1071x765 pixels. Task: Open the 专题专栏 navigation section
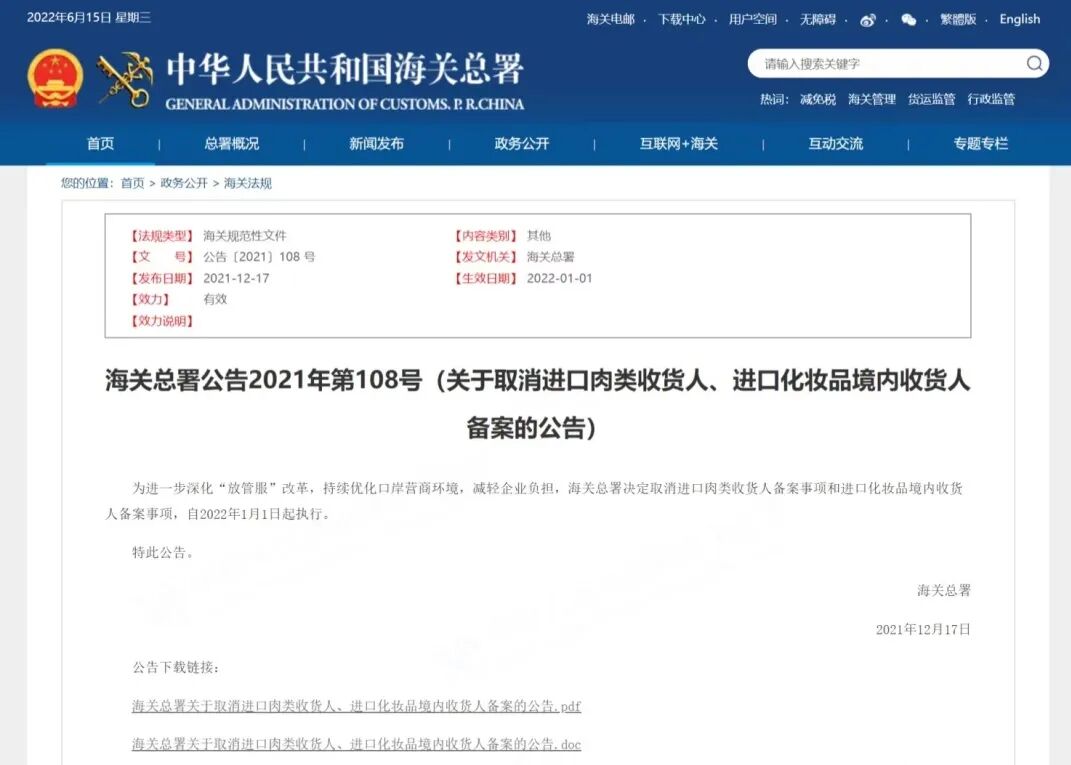[981, 143]
